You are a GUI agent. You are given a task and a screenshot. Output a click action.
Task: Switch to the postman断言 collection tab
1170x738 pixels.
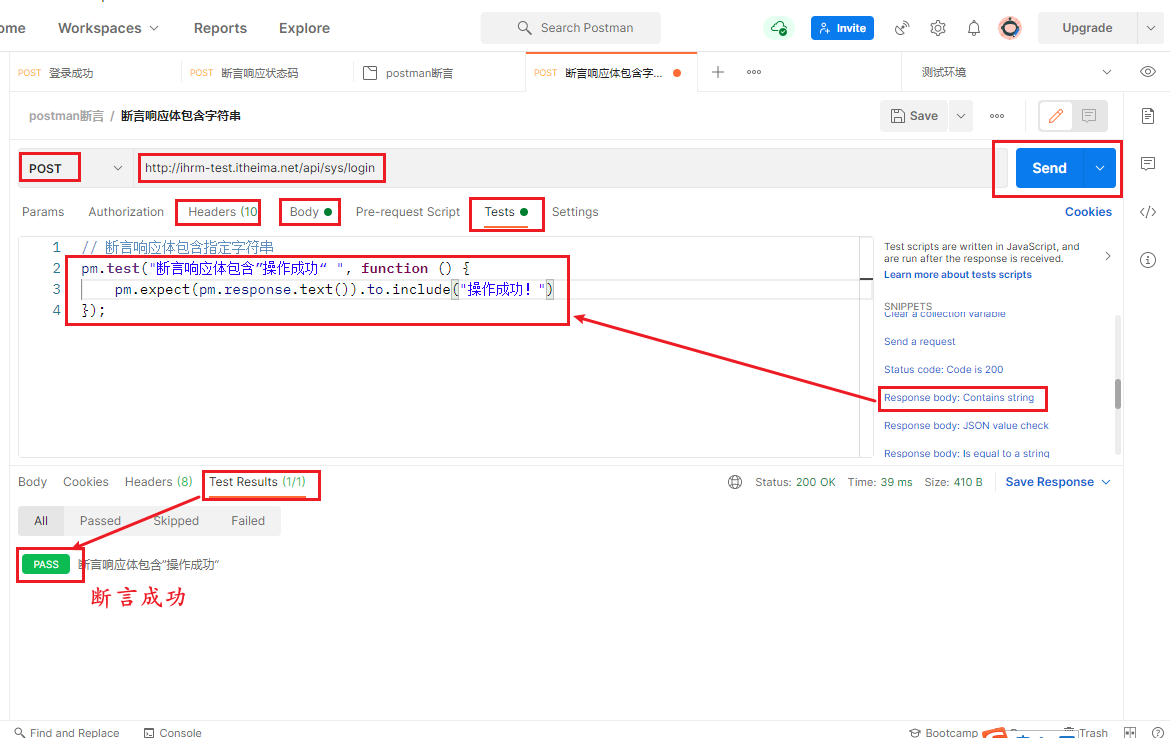tap(409, 72)
